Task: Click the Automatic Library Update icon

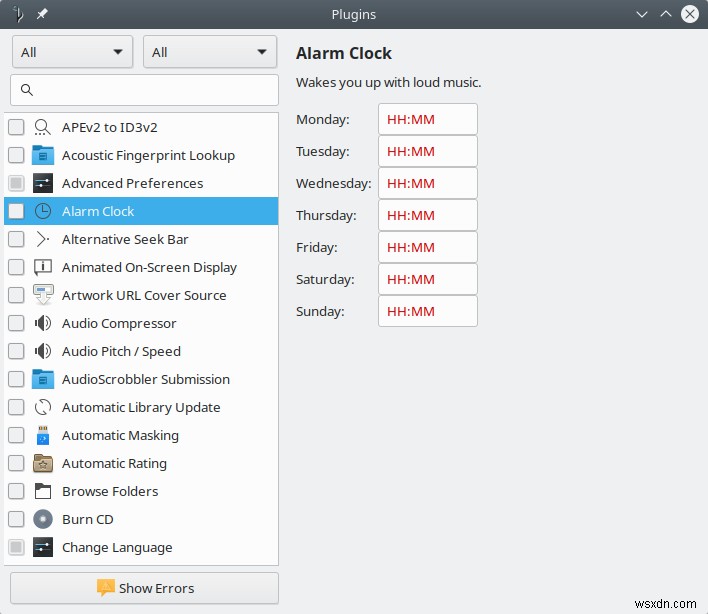Action: [42, 407]
